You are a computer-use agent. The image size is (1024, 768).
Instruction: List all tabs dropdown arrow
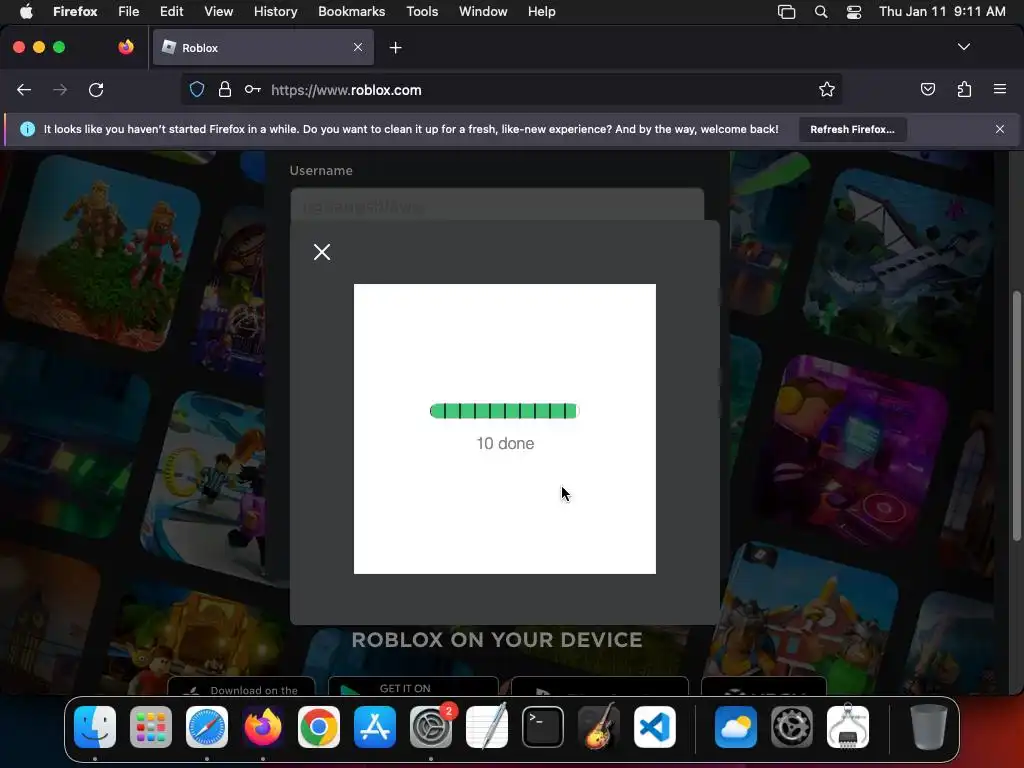point(963,47)
